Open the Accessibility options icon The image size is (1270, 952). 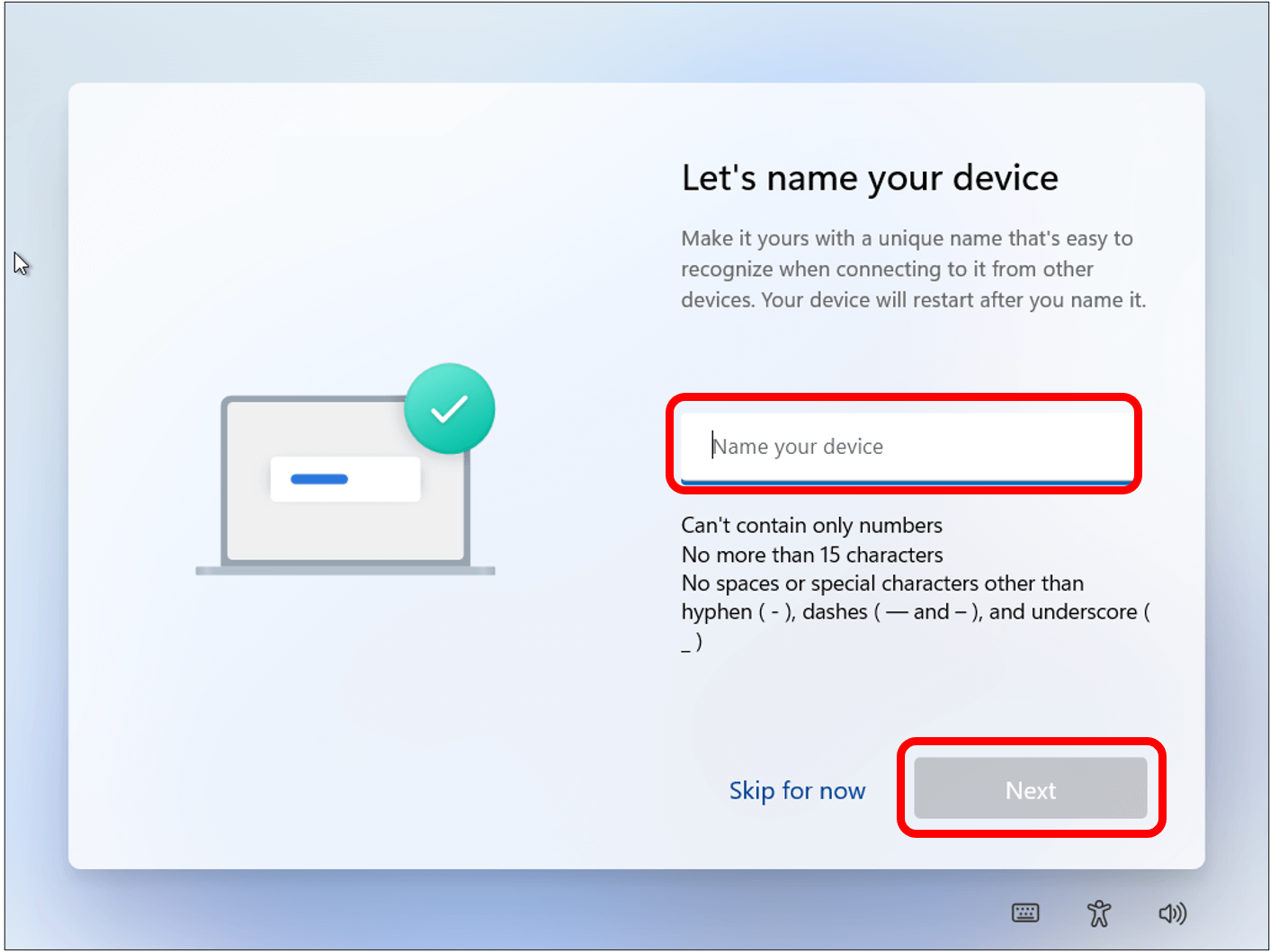(1098, 913)
